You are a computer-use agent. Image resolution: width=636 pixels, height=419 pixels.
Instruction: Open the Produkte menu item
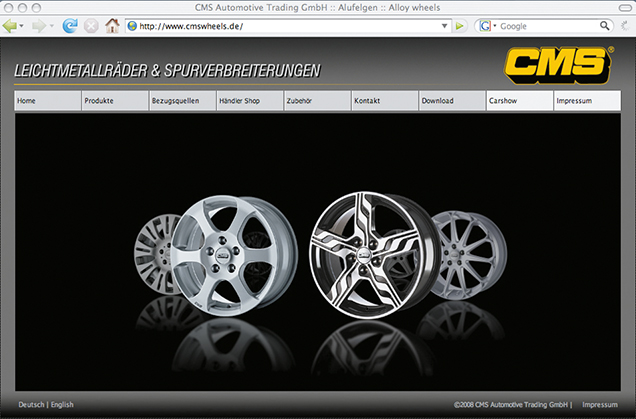(x=99, y=101)
